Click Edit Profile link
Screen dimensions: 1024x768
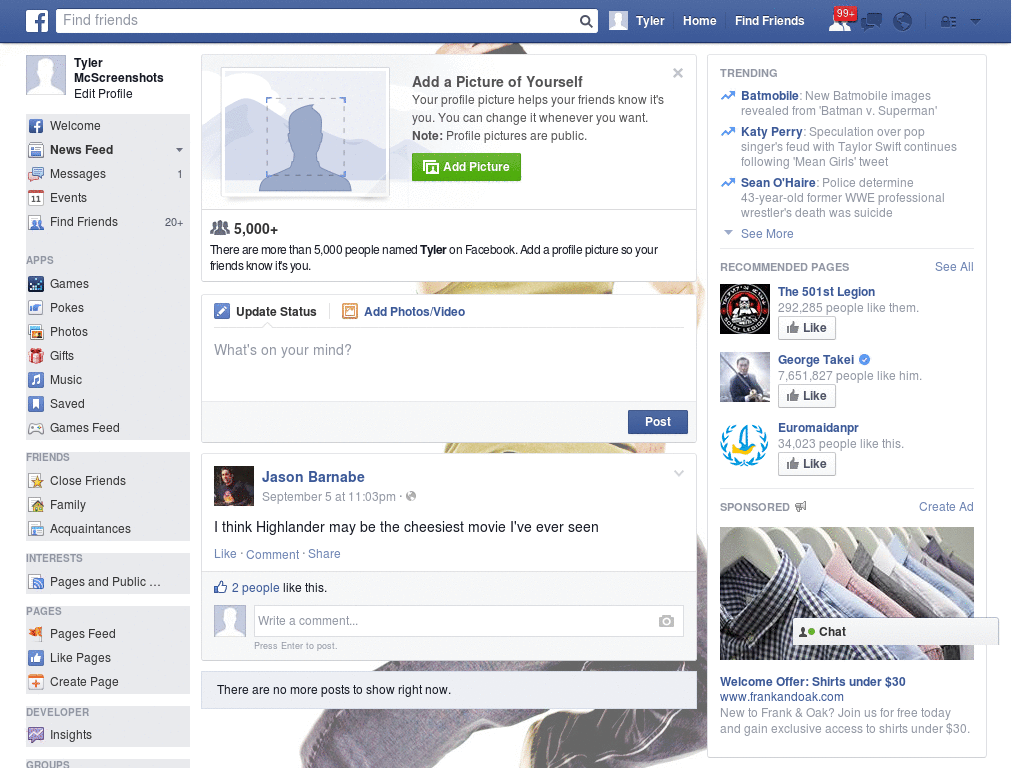pyautogui.click(x=103, y=93)
